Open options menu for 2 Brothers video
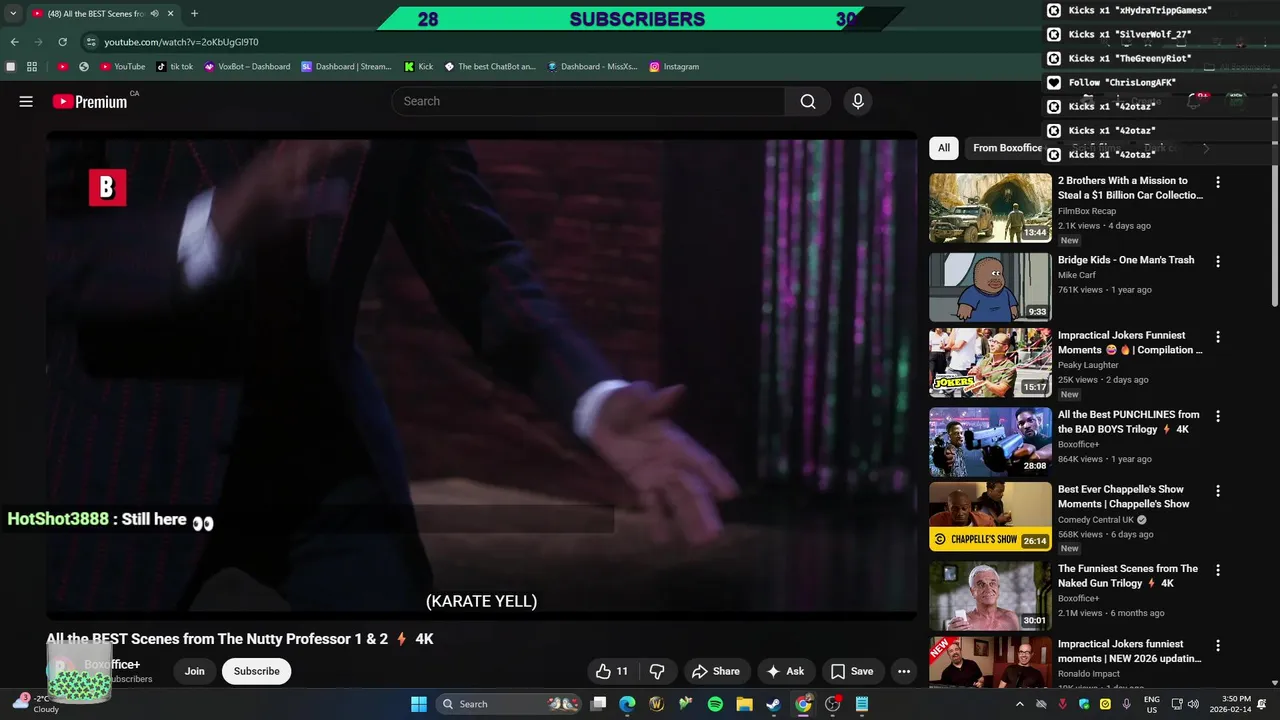Viewport: 1280px width, 720px height. (1217, 182)
